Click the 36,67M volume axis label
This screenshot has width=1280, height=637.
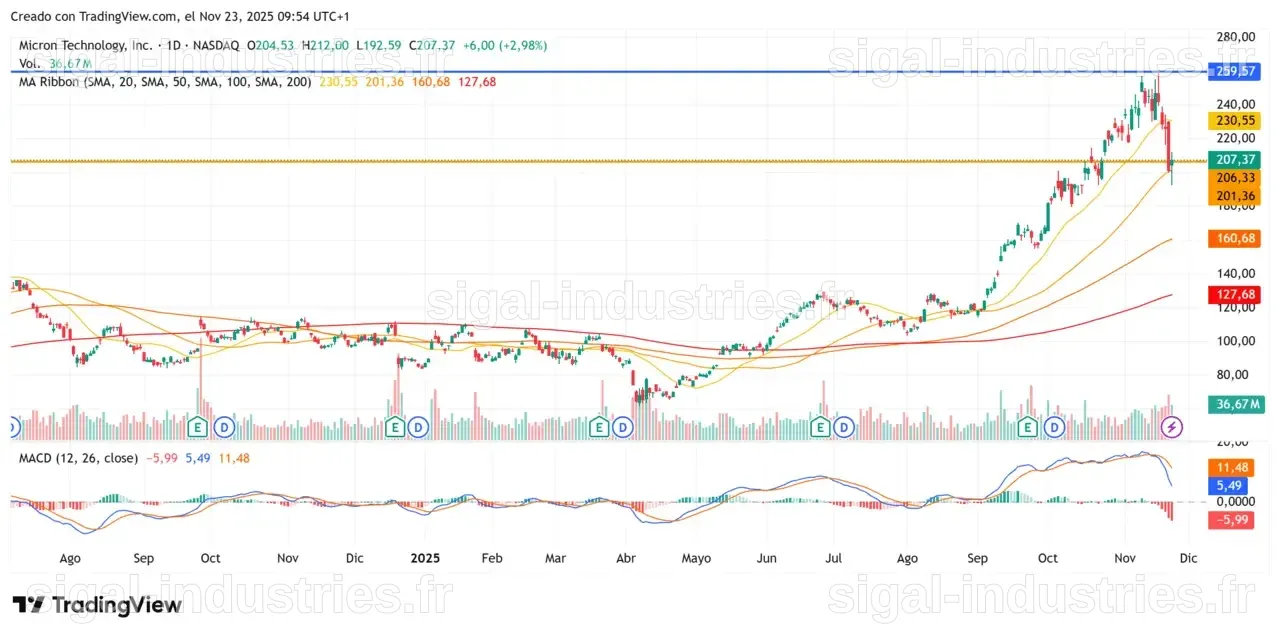click(x=1236, y=404)
